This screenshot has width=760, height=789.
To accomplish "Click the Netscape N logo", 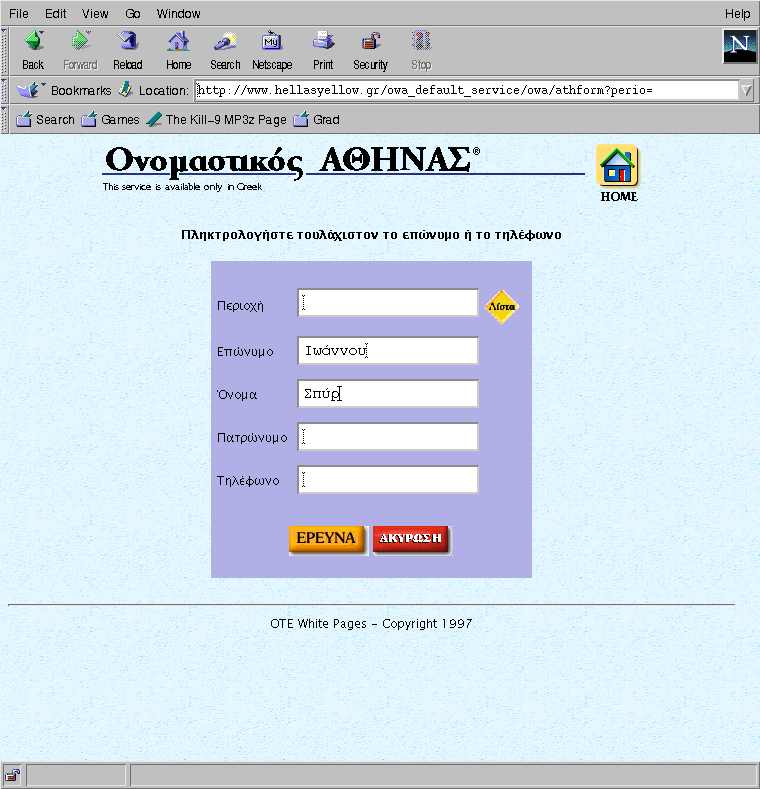I will click(x=739, y=46).
